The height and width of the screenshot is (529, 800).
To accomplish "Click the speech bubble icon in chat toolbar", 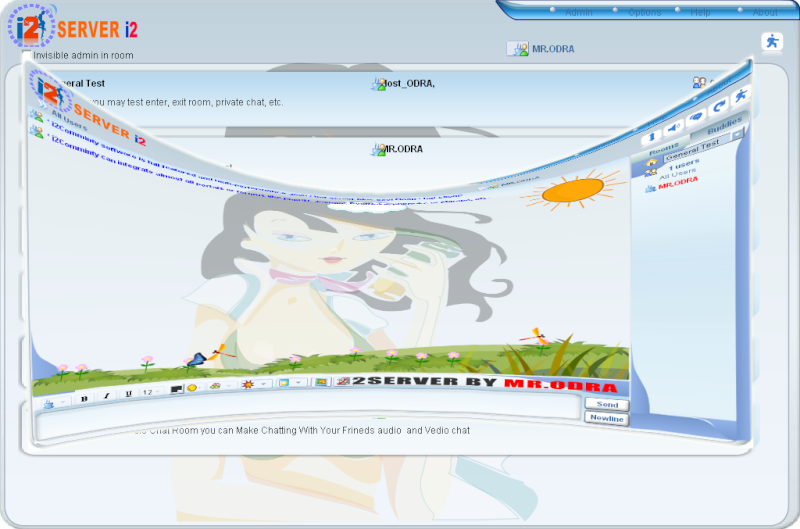I will point(696,115).
